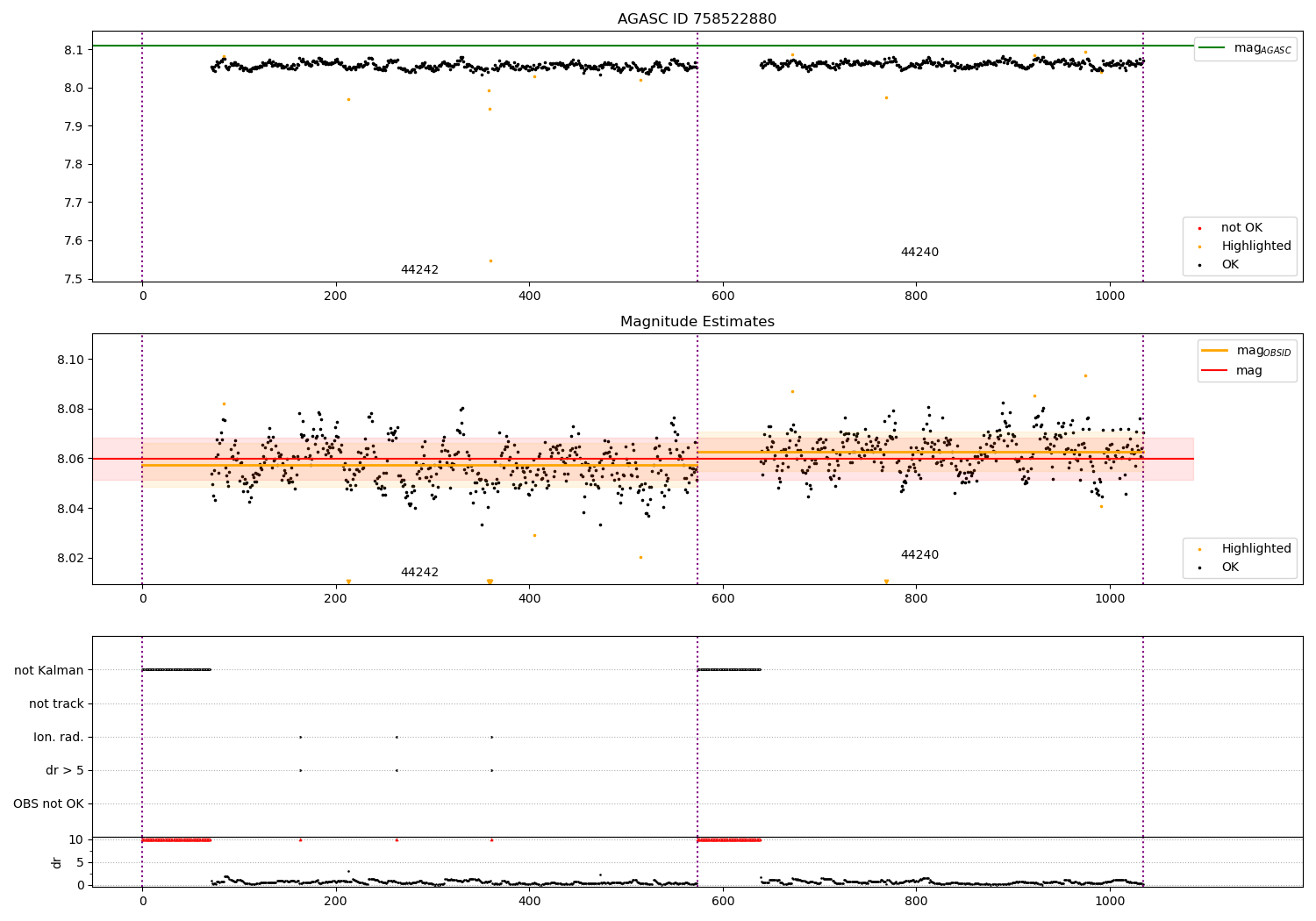This screenshot has height=921, width=1316.
Task: Click y-axis tick 7.5 in top plot
Action: pyautogui.click(x=74, y=280)
